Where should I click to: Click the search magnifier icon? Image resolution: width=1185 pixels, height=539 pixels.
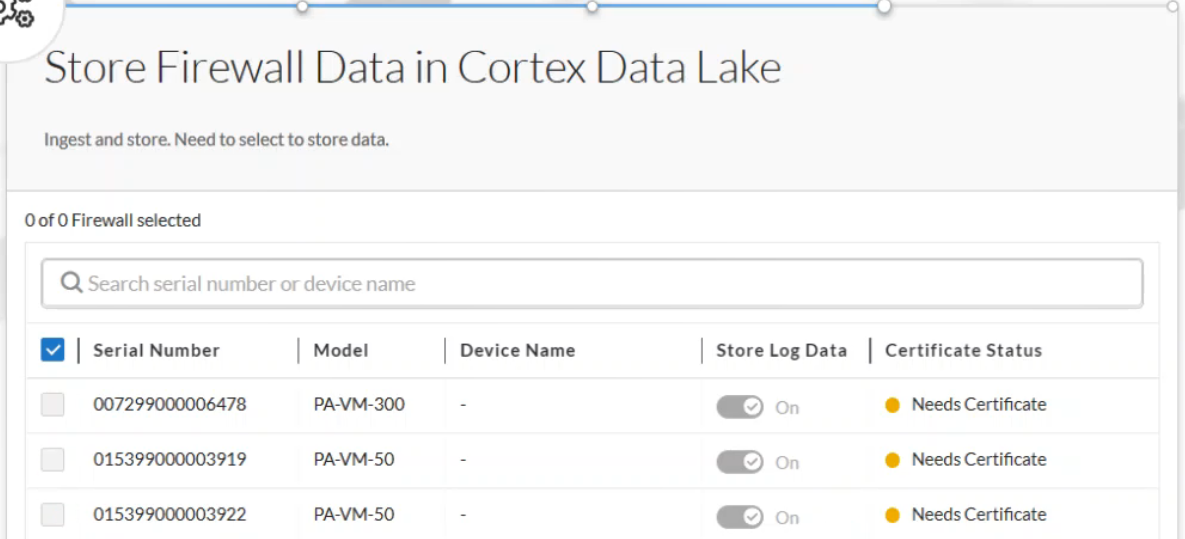pos(71,283)
